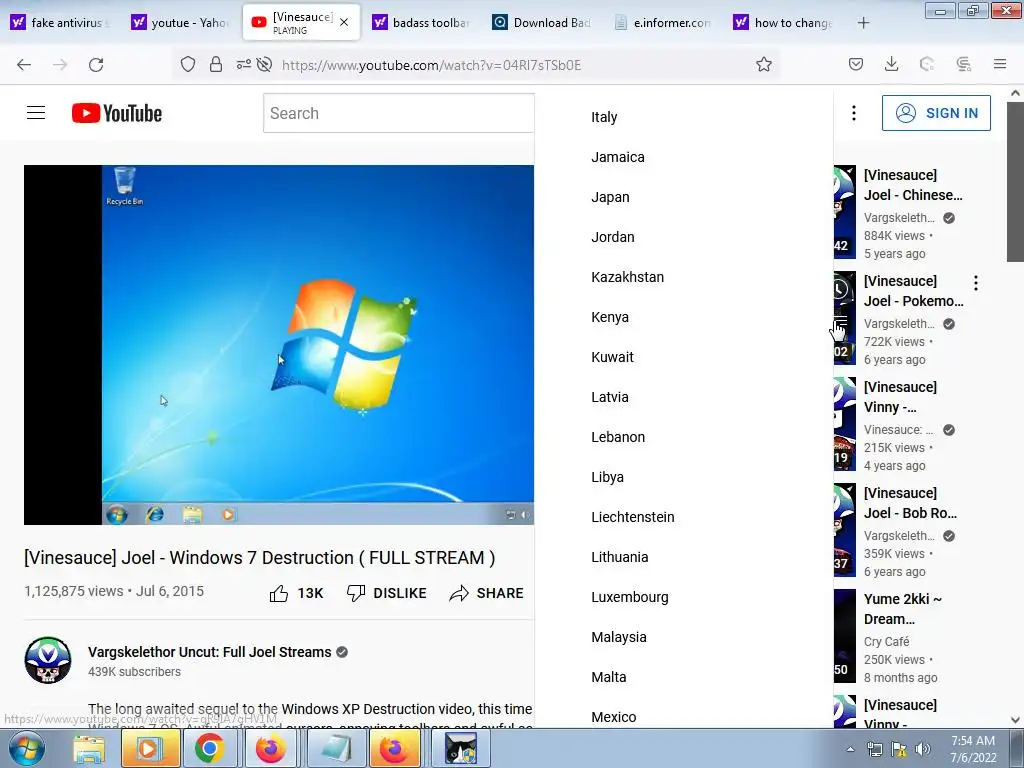The image size is (1024, 768).
Task: Click the autoplay blocked icon in address bar
Action: pos(264,65)
